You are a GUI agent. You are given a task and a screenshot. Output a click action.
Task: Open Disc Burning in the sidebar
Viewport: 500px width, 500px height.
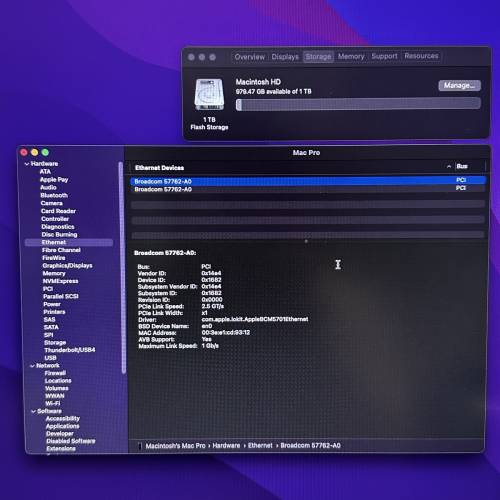click(x=59, y=235)
